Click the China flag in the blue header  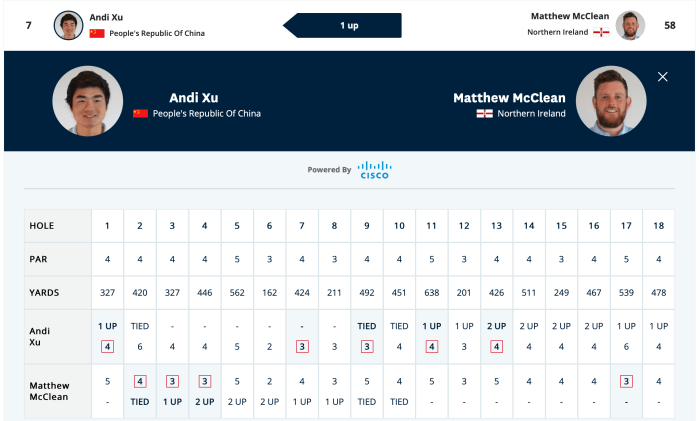pyautogui.click(x=140, y=114)
